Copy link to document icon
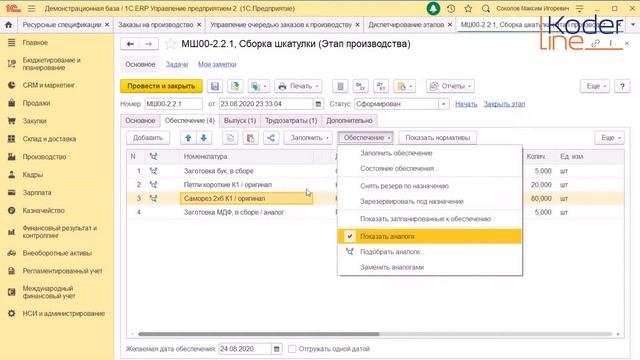640x360 pixels. tap(596, 43)
